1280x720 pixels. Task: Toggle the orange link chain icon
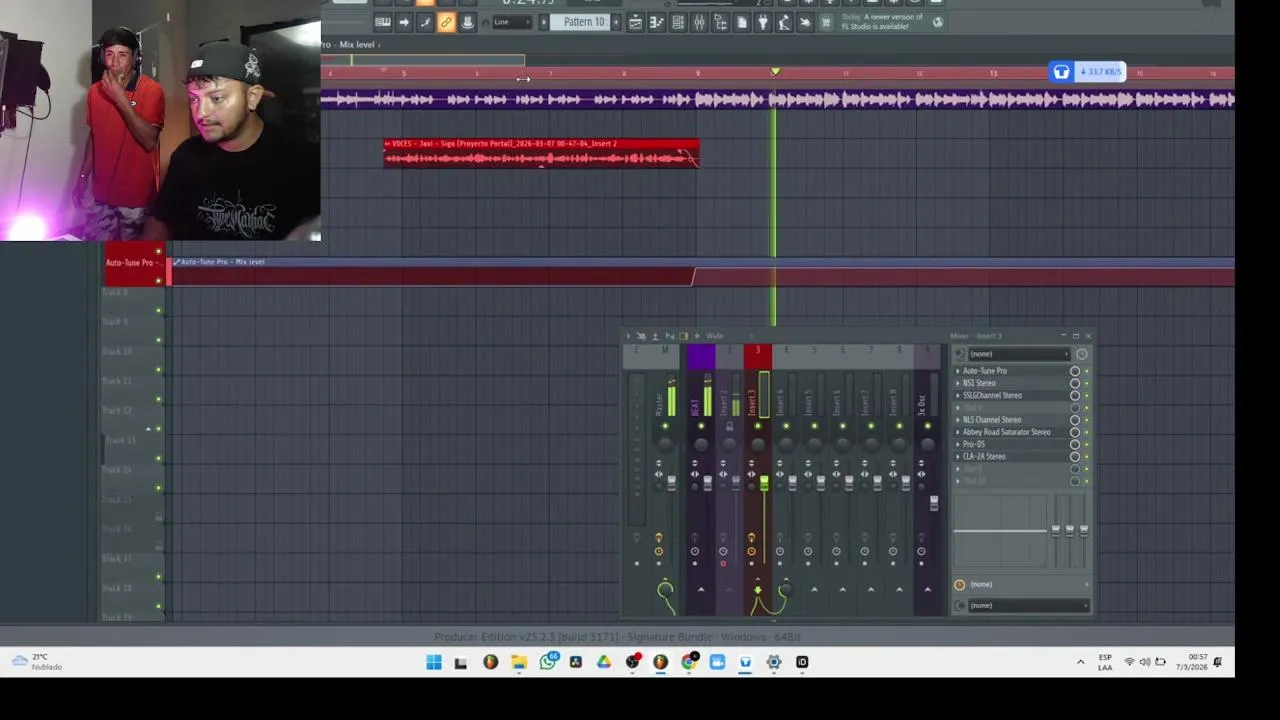click(x=446, y=22)
